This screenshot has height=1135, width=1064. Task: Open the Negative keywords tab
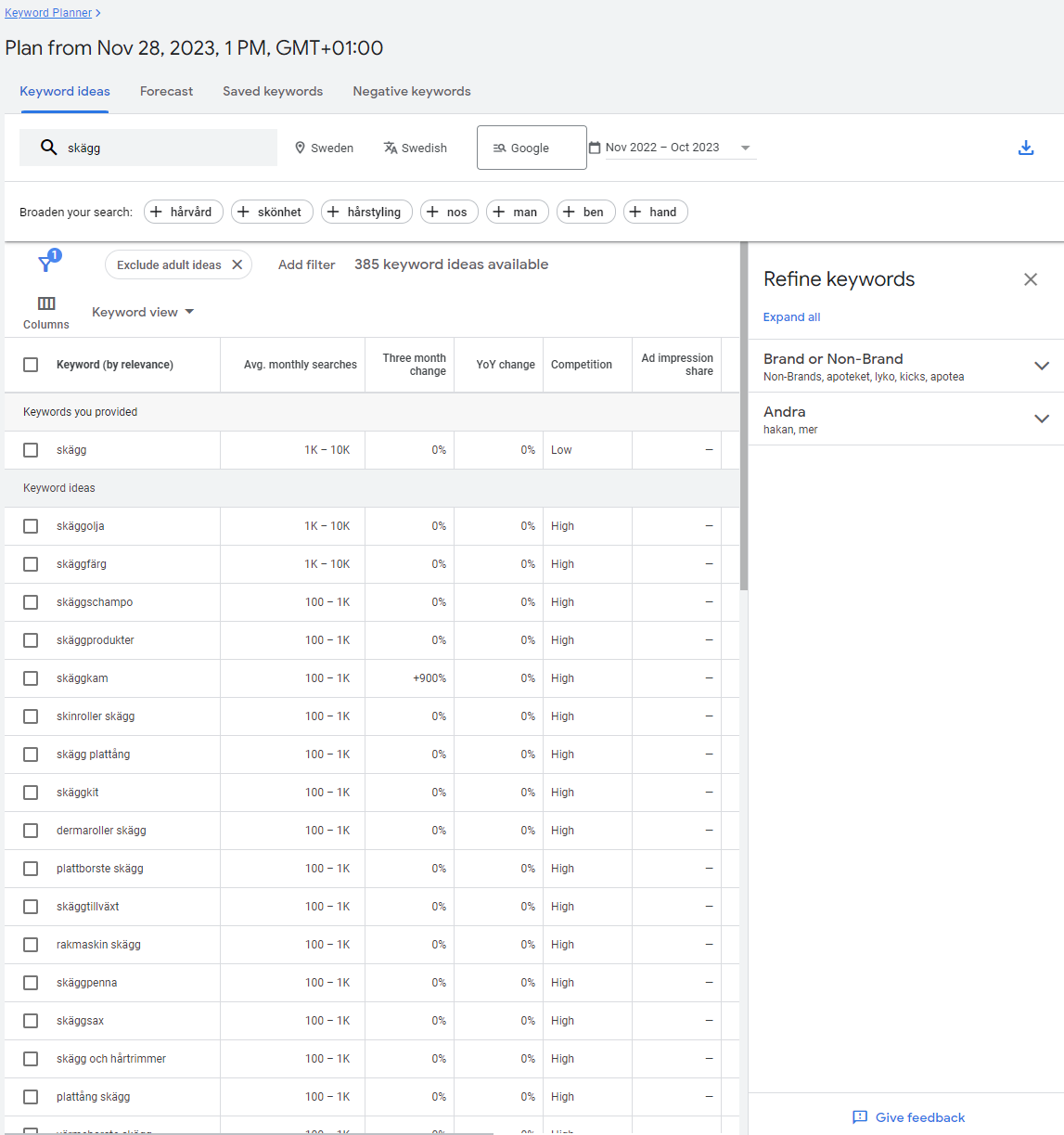click(412, 91)
